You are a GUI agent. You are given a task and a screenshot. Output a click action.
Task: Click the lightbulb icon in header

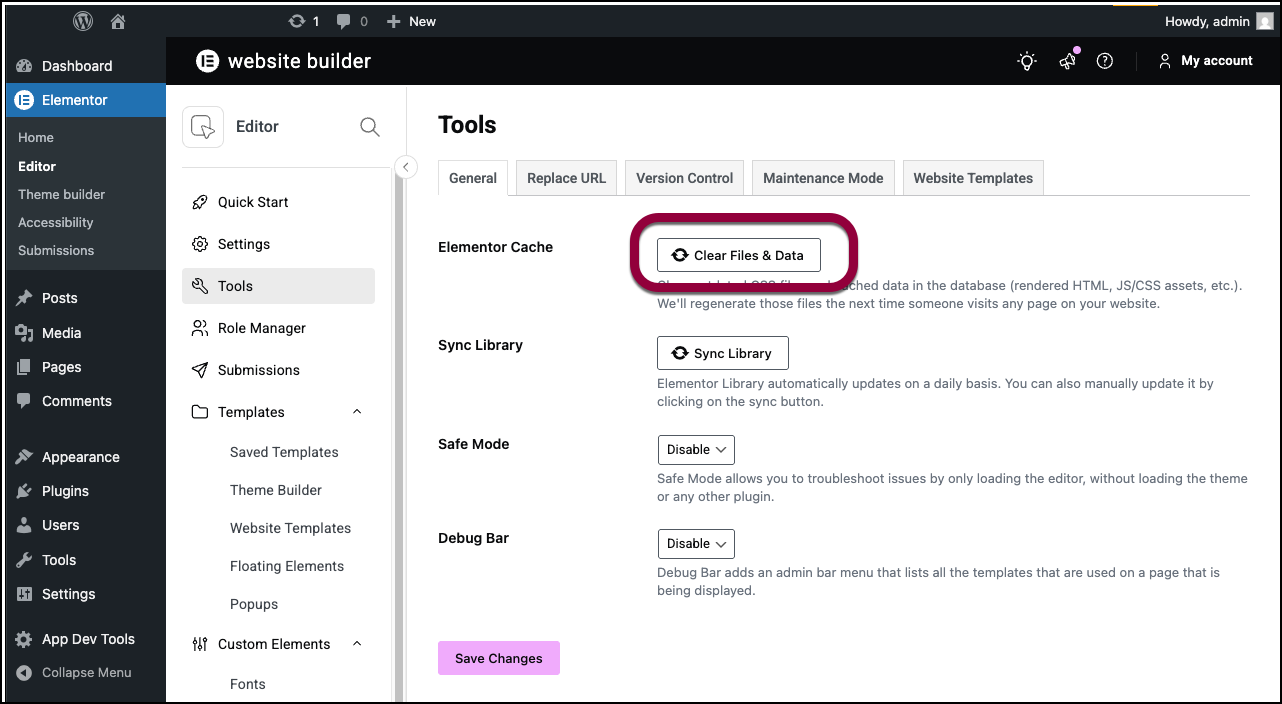(1027, 61)
